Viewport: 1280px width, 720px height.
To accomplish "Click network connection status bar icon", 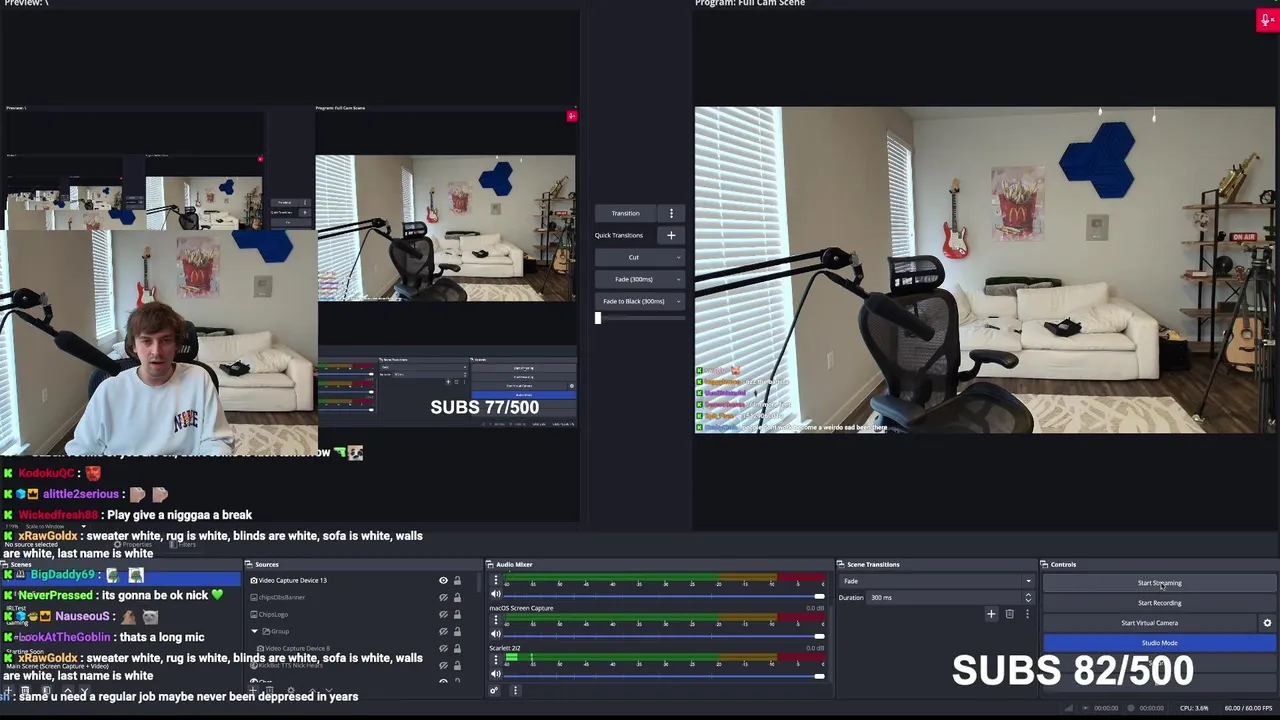I will pos(1069,708).
